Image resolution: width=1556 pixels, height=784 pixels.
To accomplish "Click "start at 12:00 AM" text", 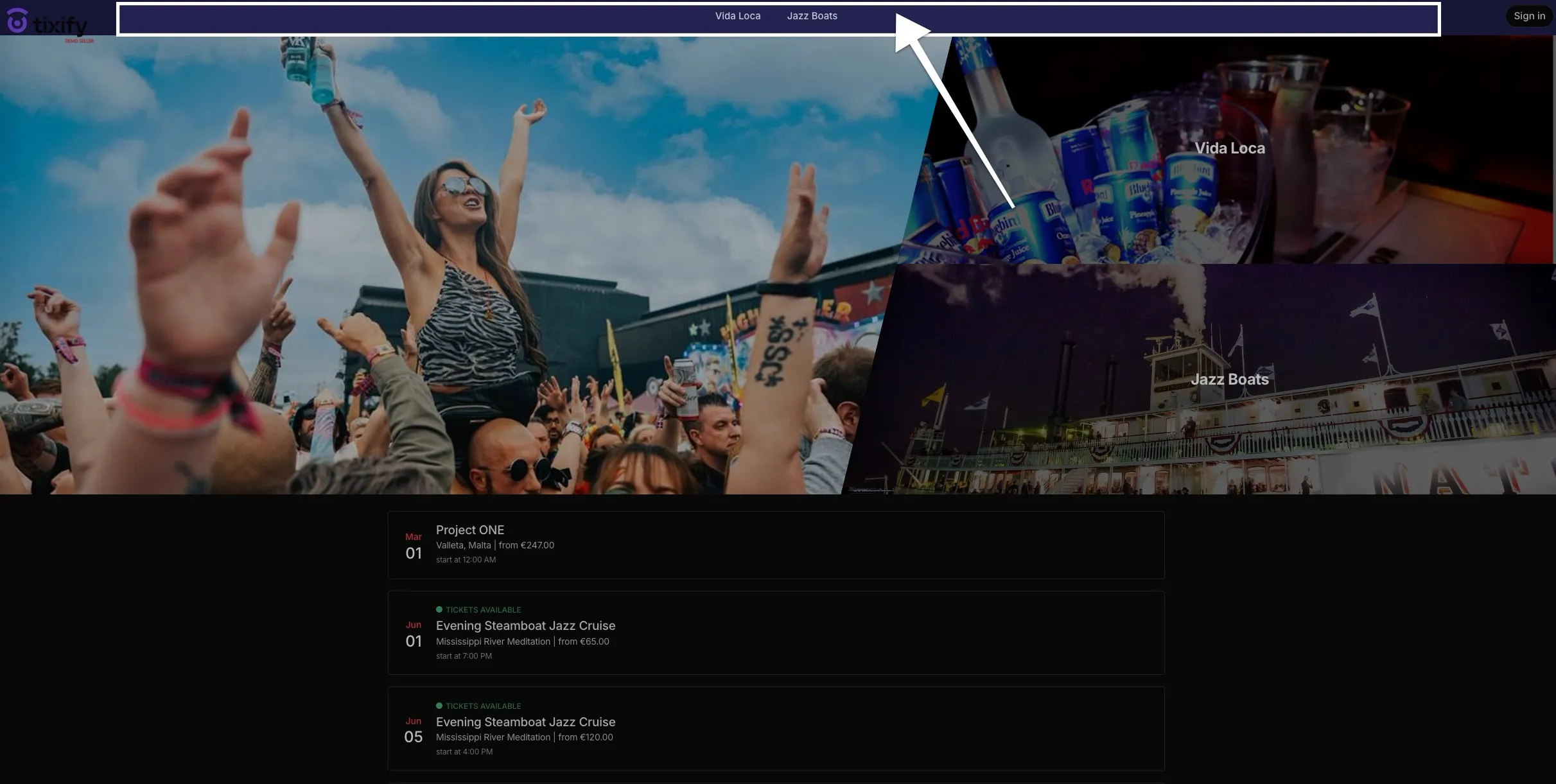I will click(466, 560).
